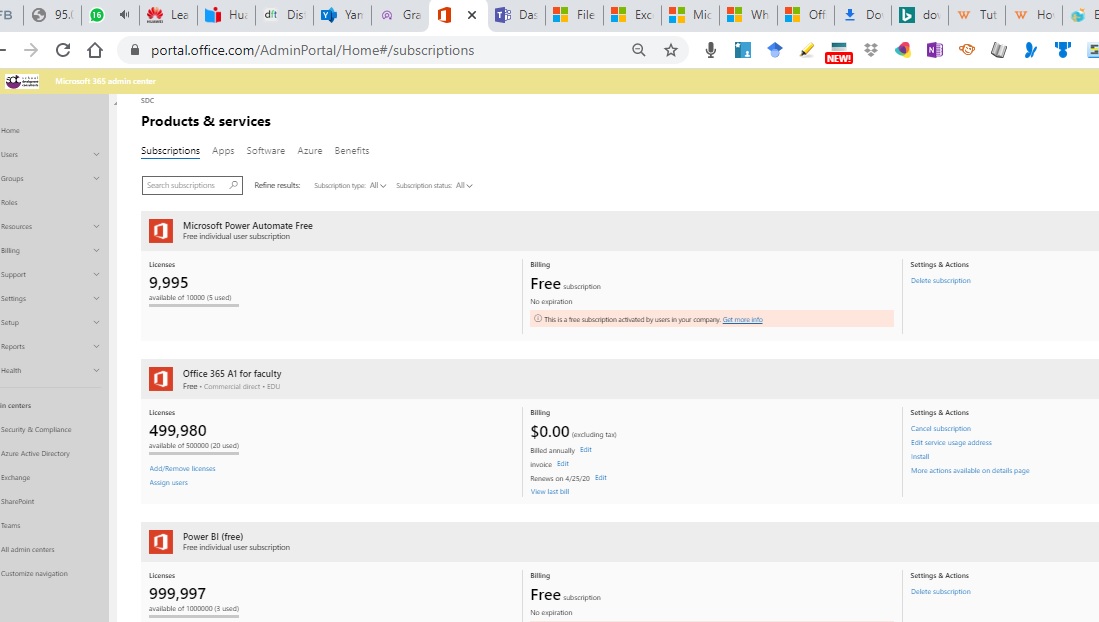Click the Office 365 A1 for faculty product icon
Viewport: 1099px width, 622px height.
click(161, 379)
